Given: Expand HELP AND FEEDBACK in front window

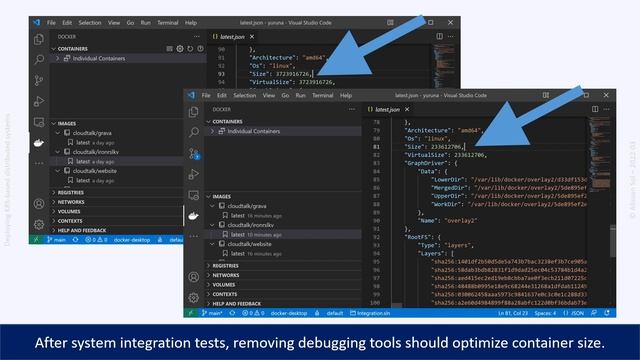Looking at the screenshot, I should click(283, 303).
